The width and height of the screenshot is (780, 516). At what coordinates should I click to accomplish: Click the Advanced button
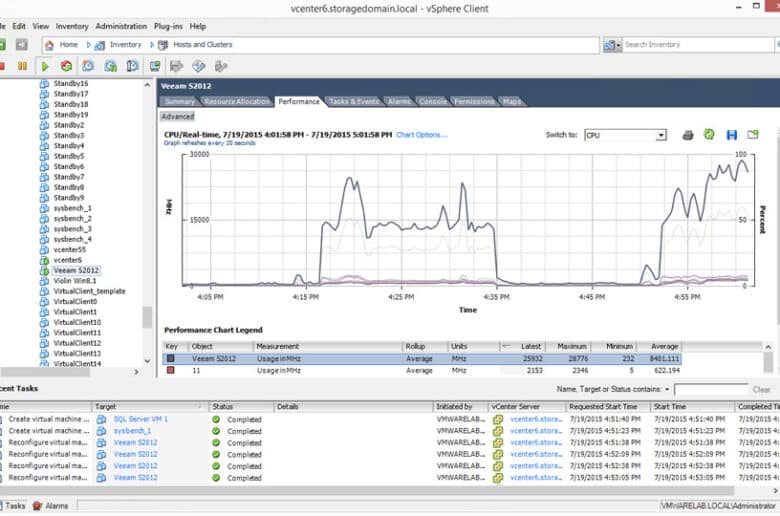(x=178, y=116)
